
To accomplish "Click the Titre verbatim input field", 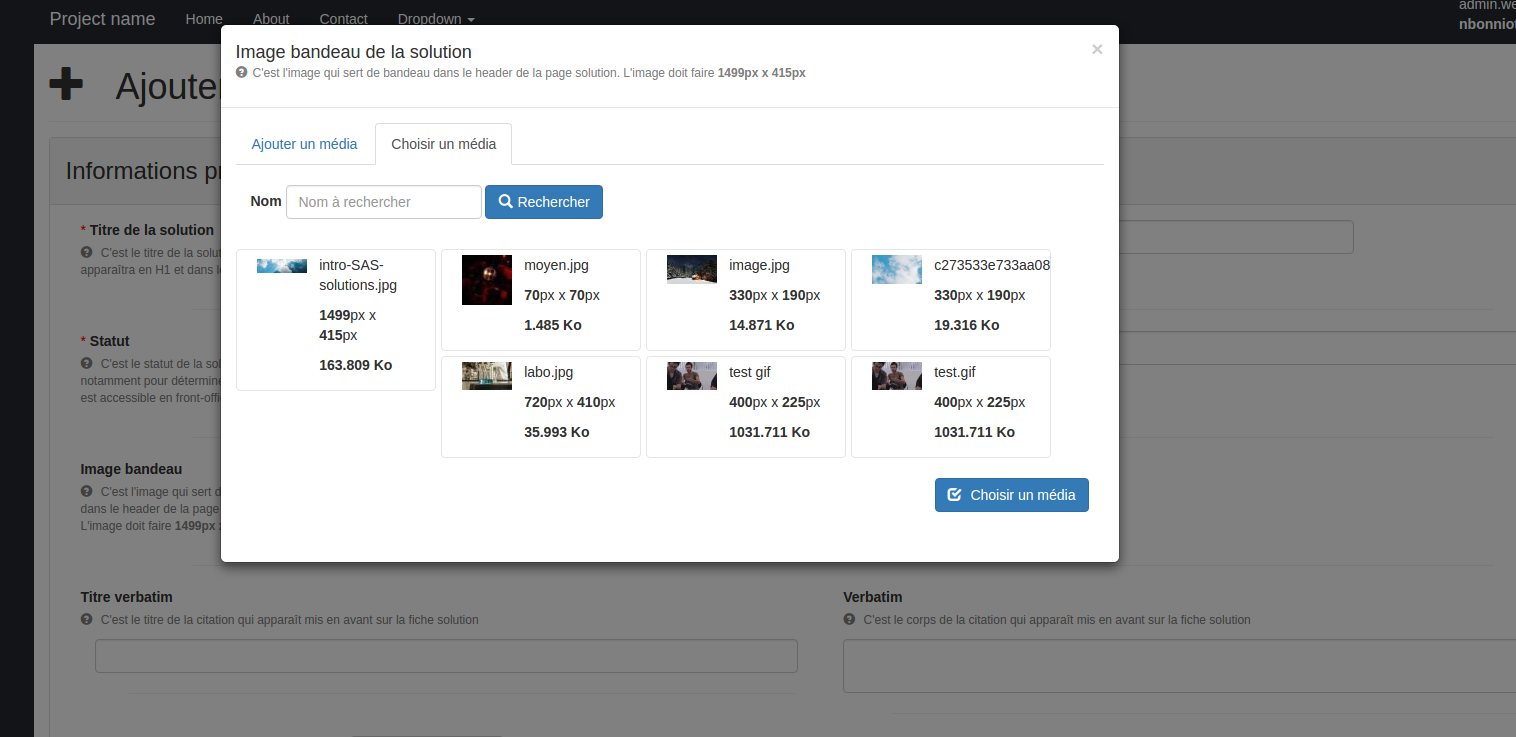I will [446, 656].
